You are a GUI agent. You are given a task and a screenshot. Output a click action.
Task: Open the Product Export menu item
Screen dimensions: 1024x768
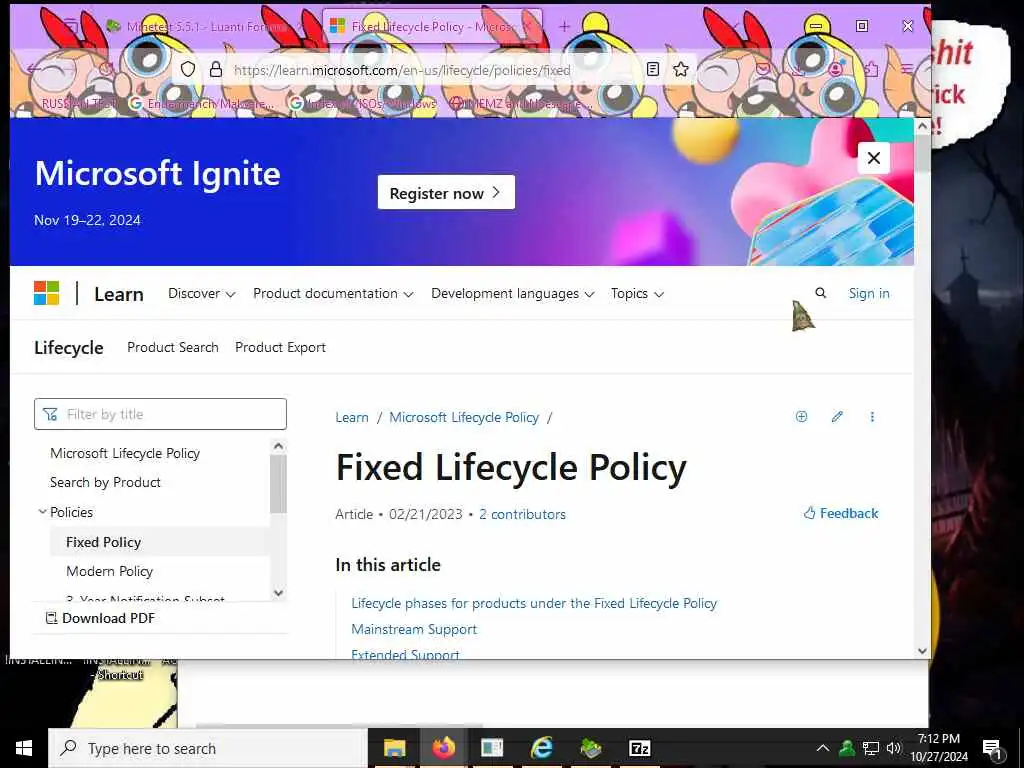click(x=280, y=347)
